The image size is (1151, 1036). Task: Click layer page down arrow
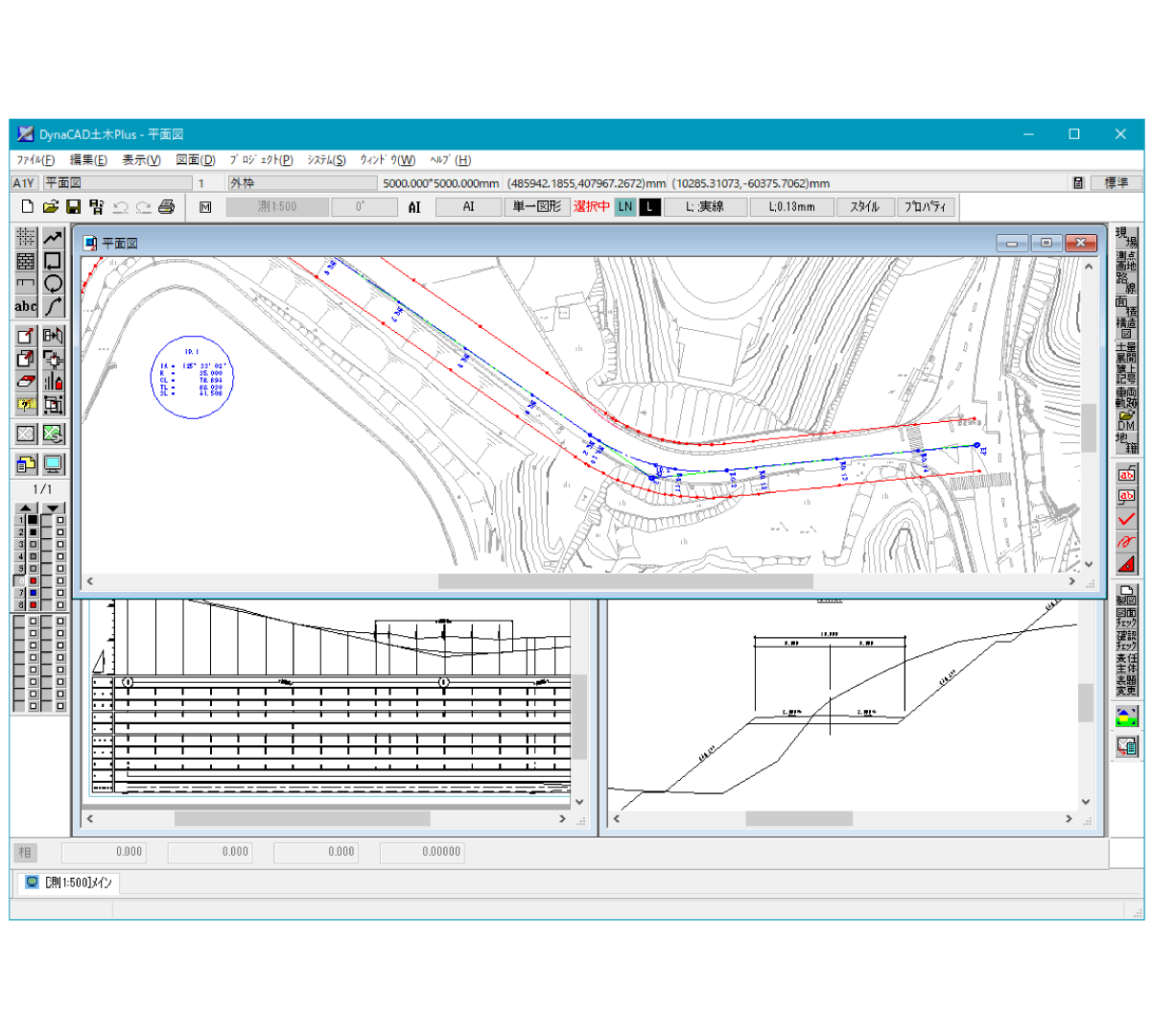[x=54, y=507]
